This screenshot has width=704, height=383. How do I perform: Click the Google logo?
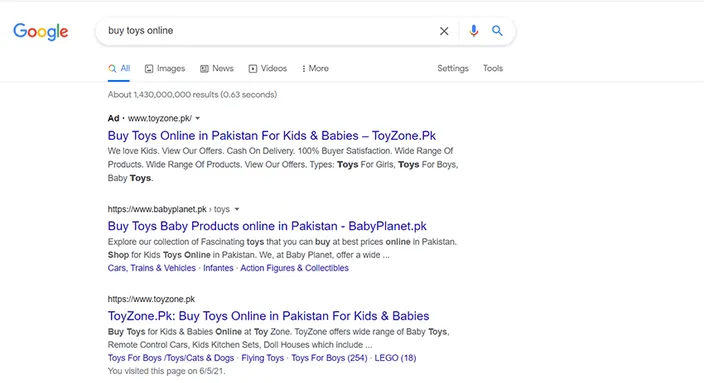[x=40, y=31]
